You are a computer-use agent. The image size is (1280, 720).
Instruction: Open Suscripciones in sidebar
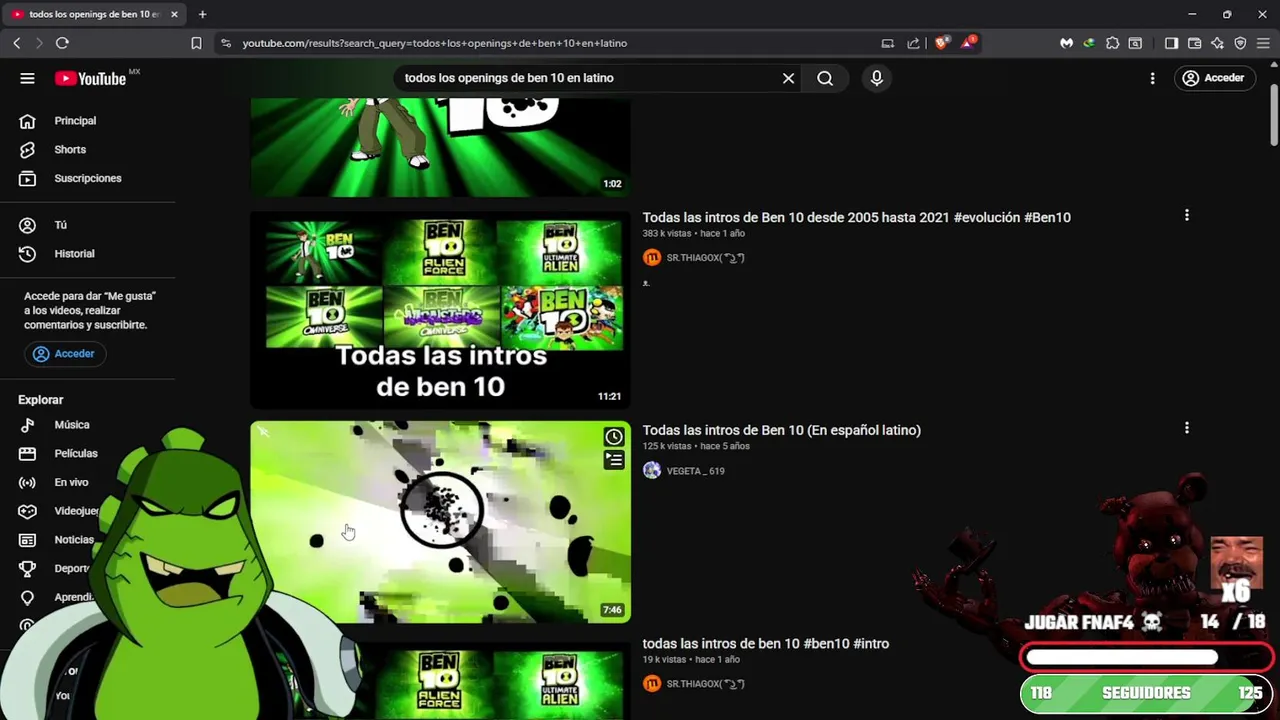[x=88, y=178]
